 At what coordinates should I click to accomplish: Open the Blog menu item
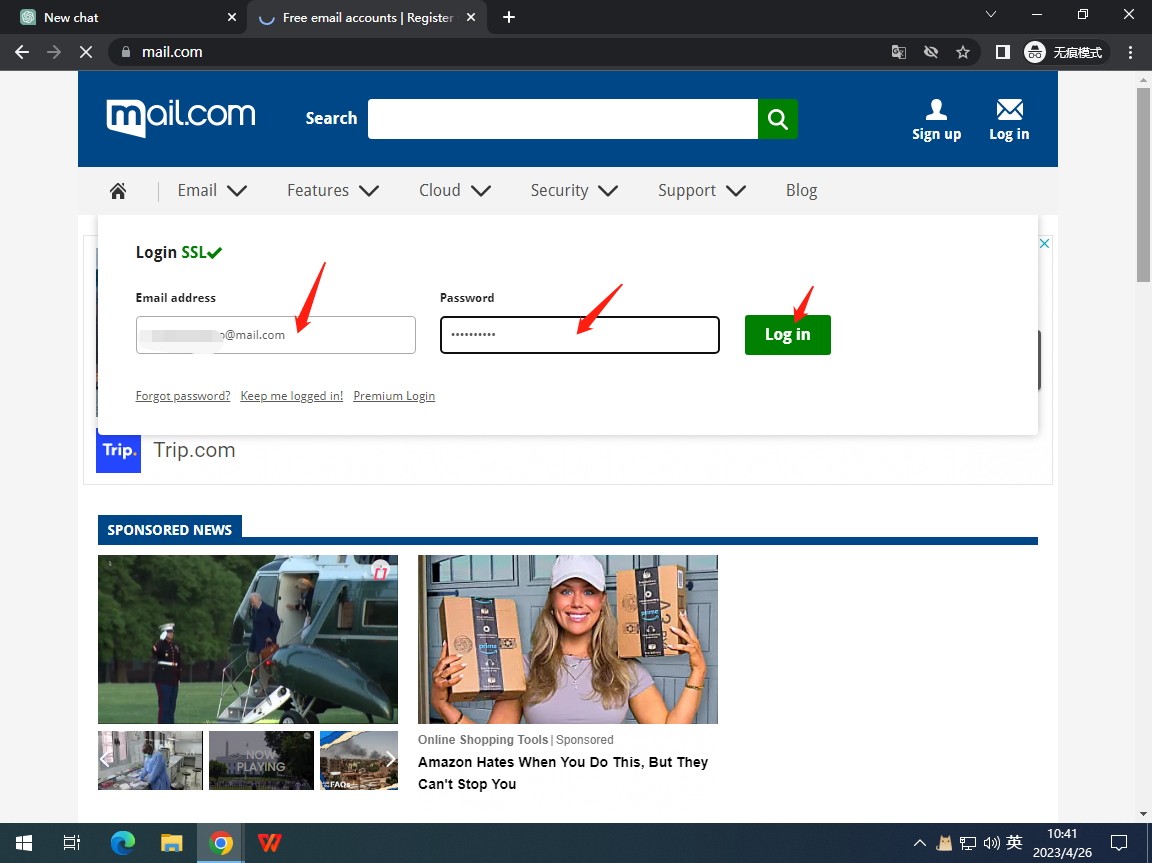[x=801, y=191]
